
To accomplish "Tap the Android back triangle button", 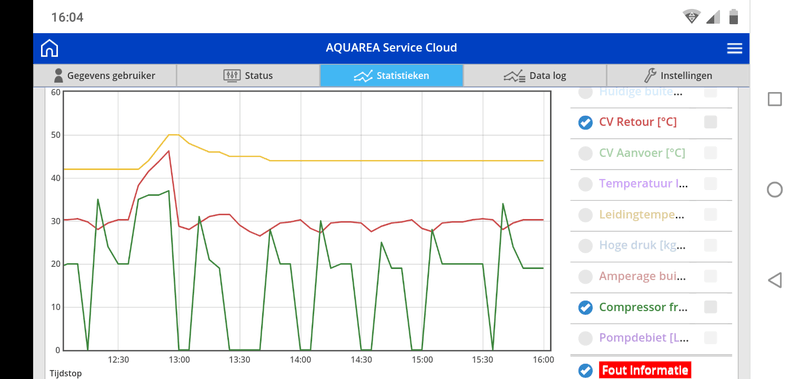I will 774,280.
